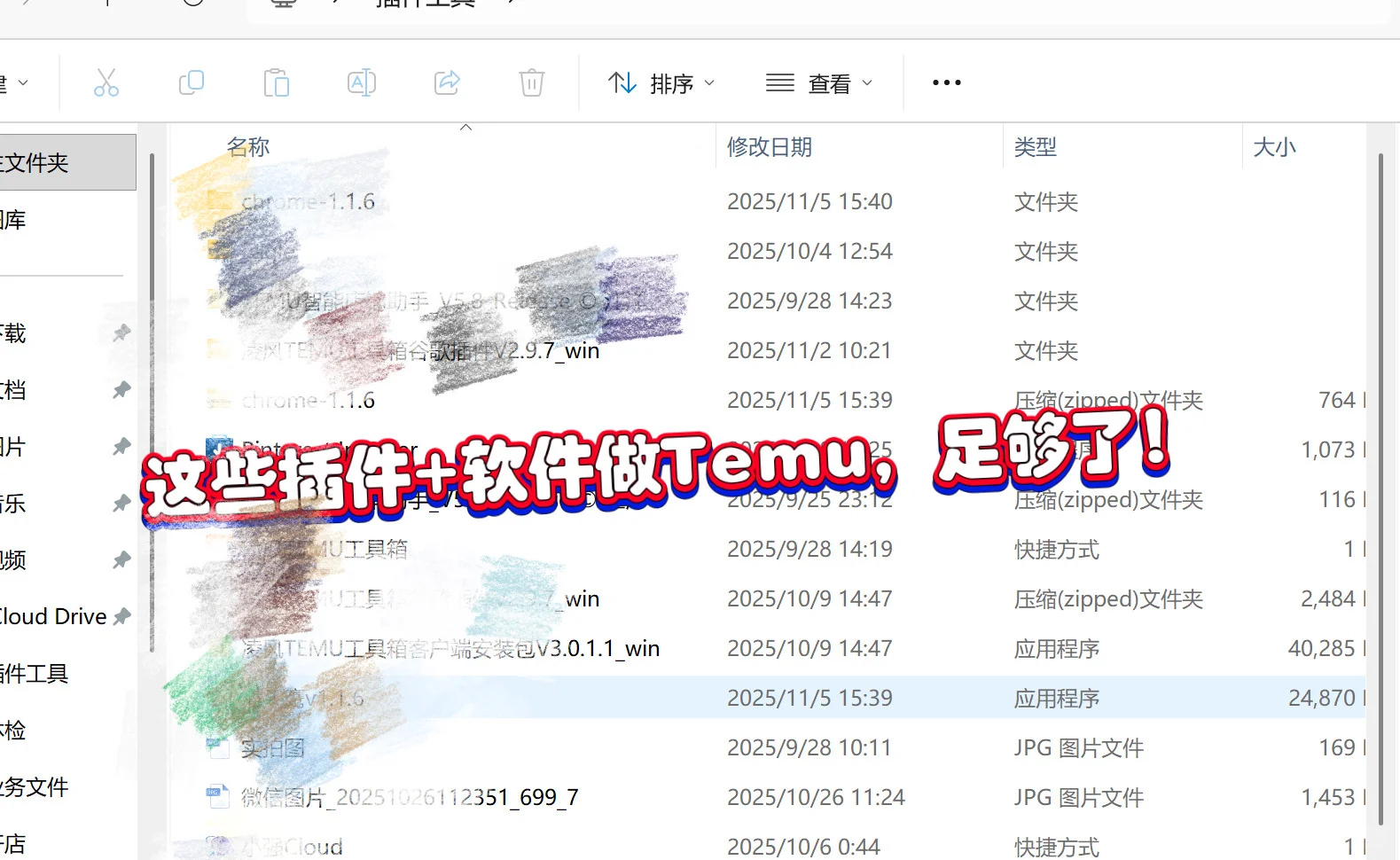Click date 2025/9/28 14:23
The width and height of the screenshot is (1400, 860).
pos(809,301)
